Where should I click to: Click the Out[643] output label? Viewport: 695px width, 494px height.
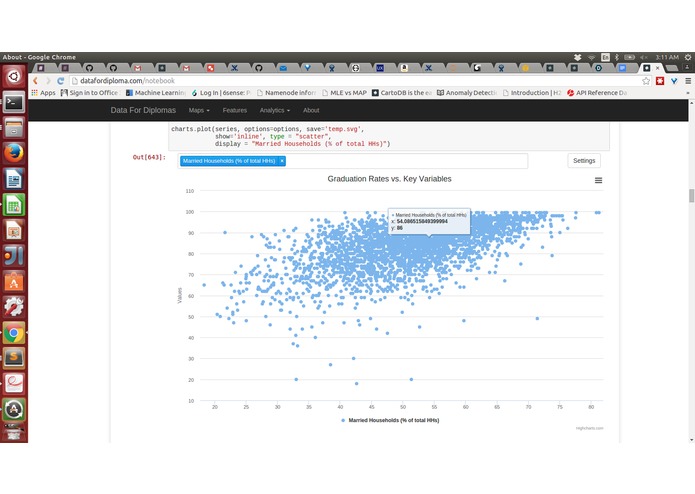[149, 157]
